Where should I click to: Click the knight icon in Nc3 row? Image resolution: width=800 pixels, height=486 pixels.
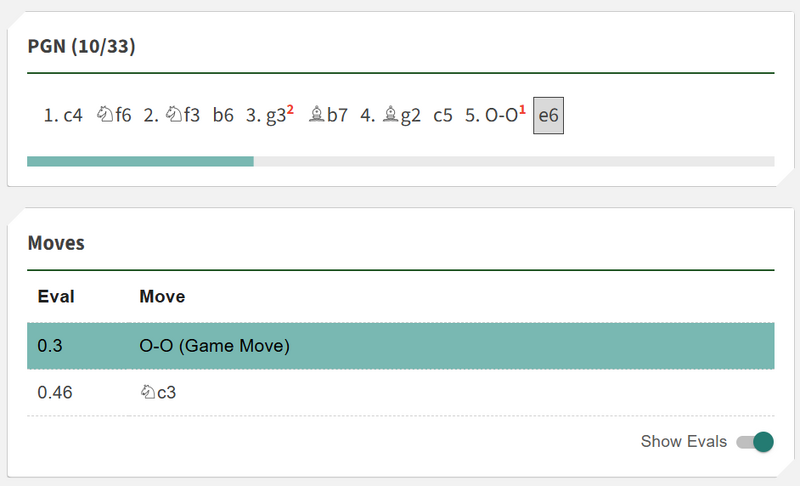[x=147, y=393]
